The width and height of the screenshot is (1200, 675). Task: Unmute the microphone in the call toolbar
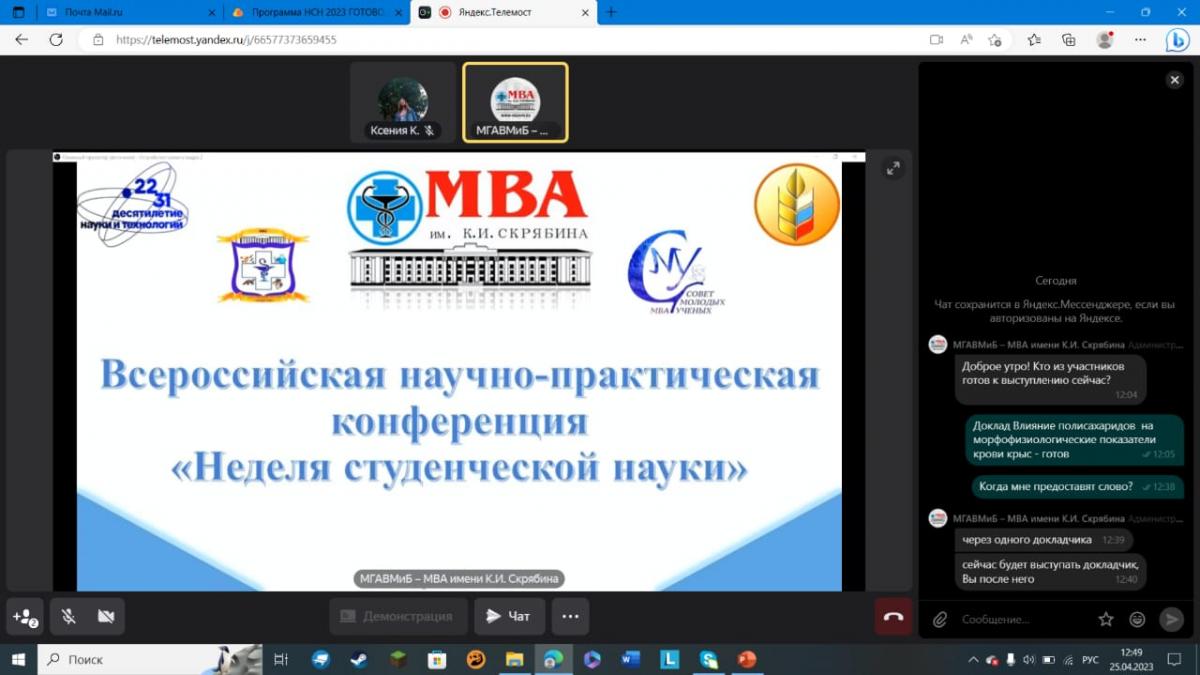click(x=68, y=617)
